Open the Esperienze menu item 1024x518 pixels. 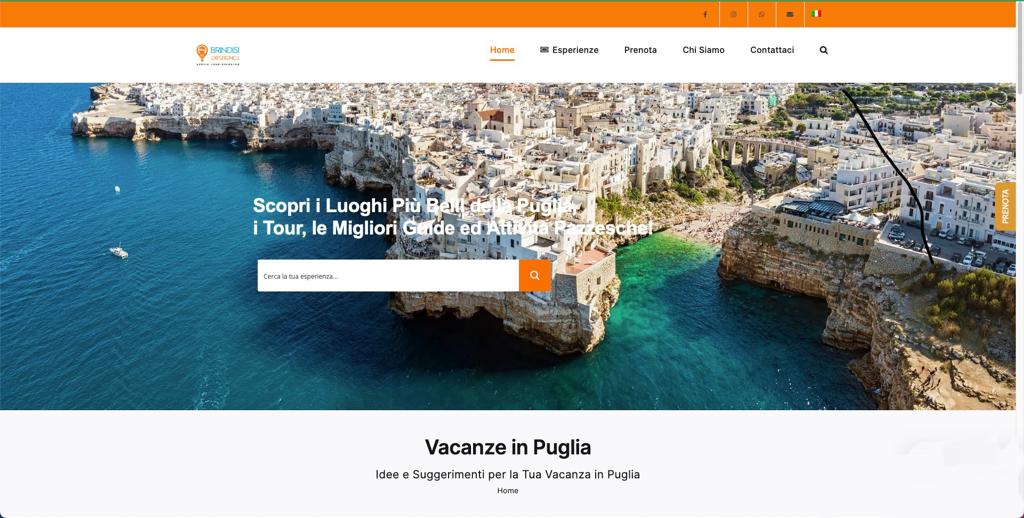point(575,50)
